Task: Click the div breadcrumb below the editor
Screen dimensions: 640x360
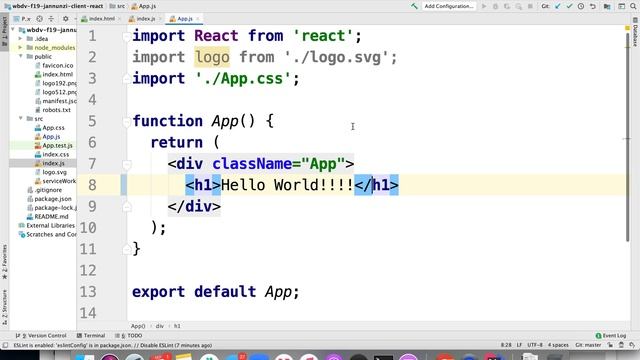Action: coord(160,326)
